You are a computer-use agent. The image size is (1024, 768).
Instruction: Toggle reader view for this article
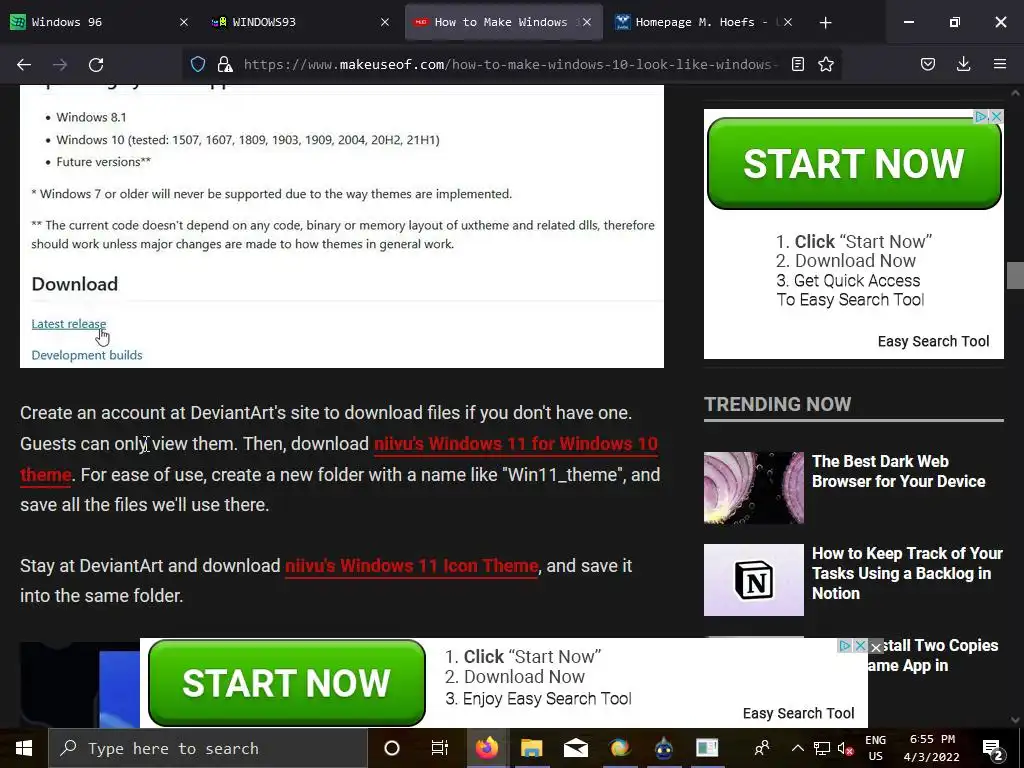[x=797, y=64]
